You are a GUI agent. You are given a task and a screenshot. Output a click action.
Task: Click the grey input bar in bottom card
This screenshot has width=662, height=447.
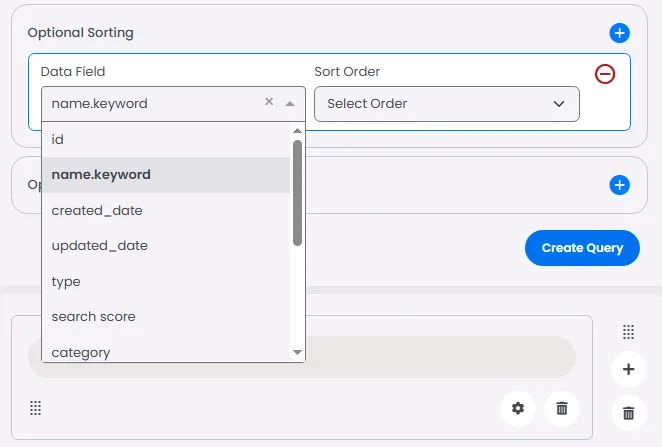click(x=440, y=357)
